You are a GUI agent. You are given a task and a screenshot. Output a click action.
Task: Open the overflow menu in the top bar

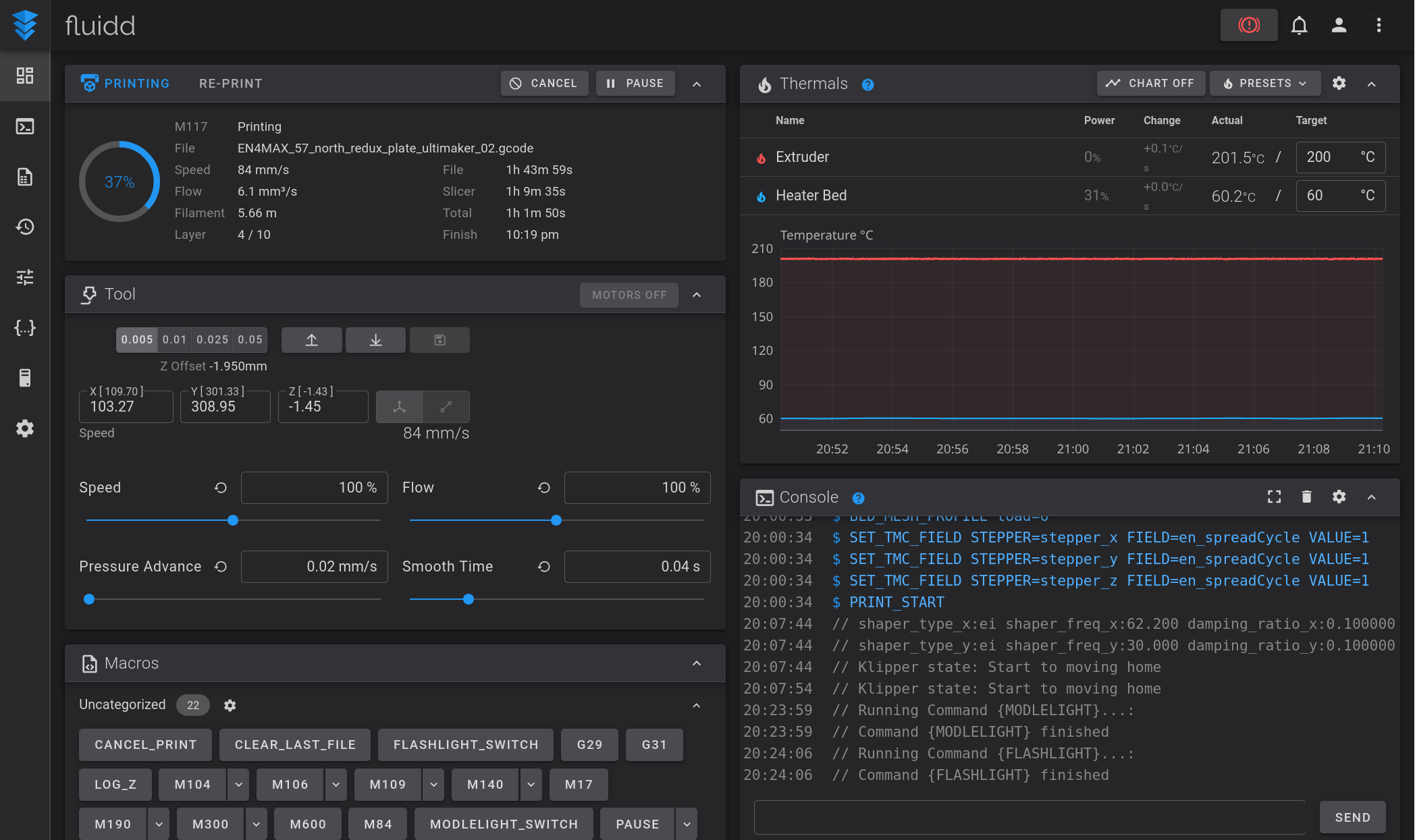[1379, 25]
